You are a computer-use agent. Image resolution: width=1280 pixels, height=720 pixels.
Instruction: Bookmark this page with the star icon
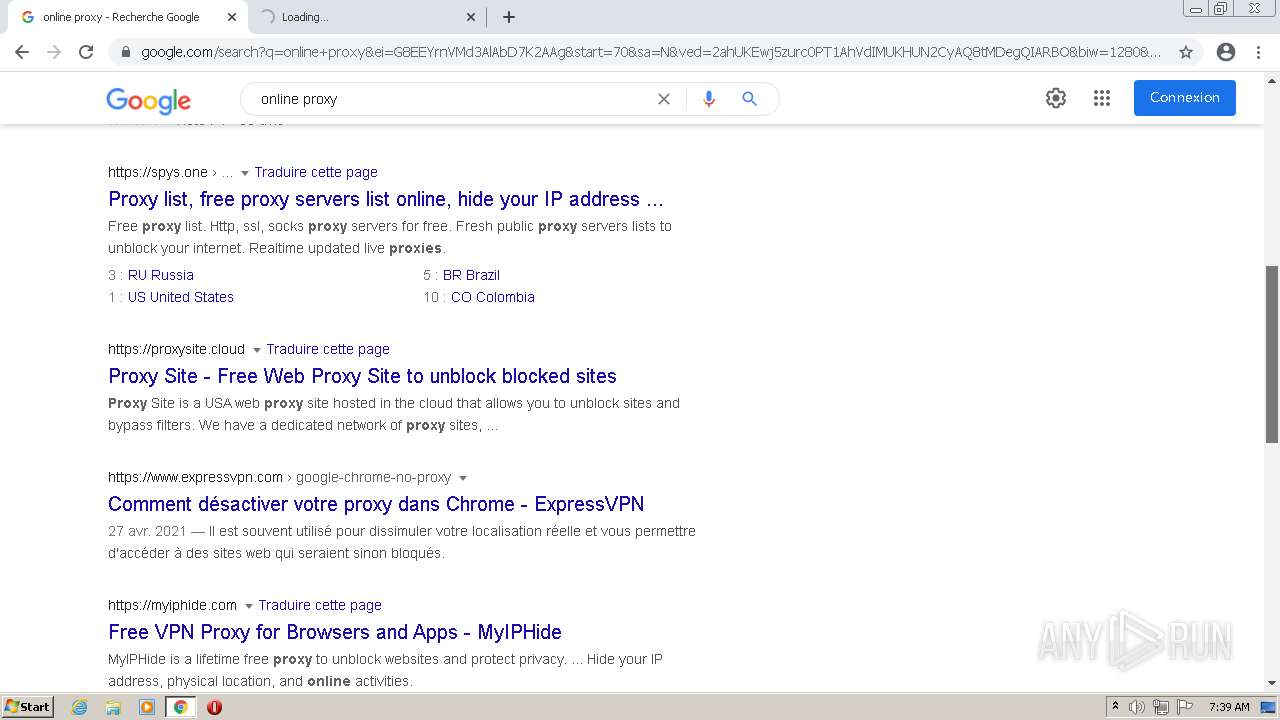click(x=1186, y=52)
